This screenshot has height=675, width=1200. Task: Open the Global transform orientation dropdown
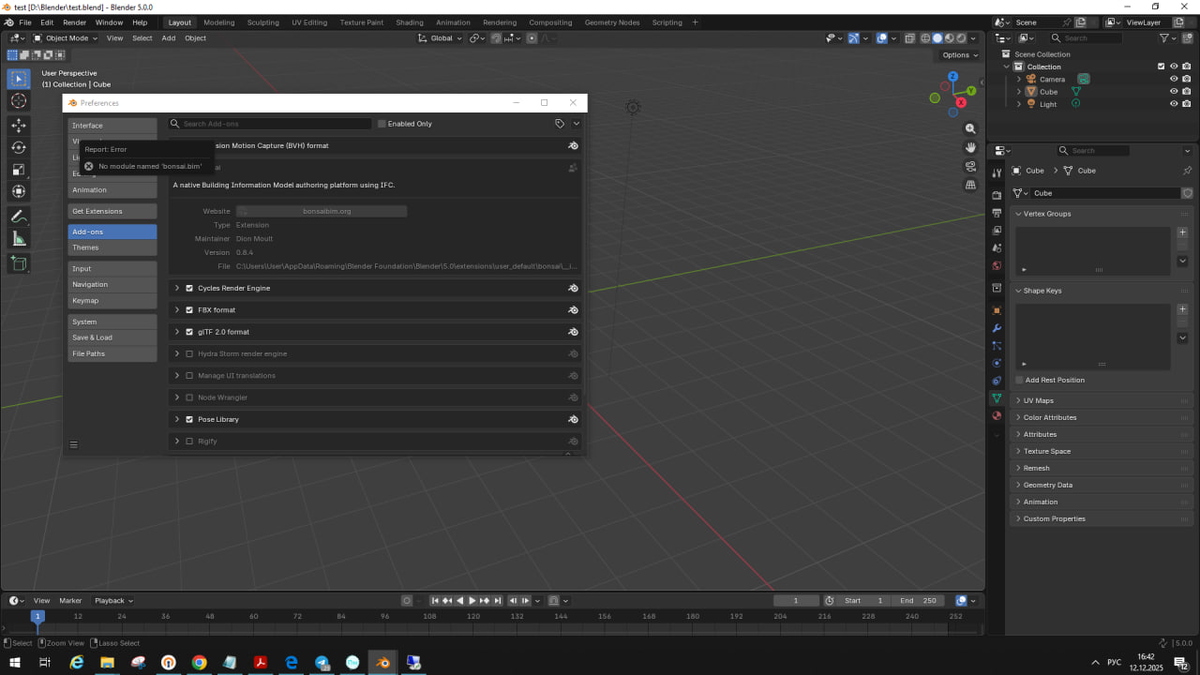coord(441,38)
